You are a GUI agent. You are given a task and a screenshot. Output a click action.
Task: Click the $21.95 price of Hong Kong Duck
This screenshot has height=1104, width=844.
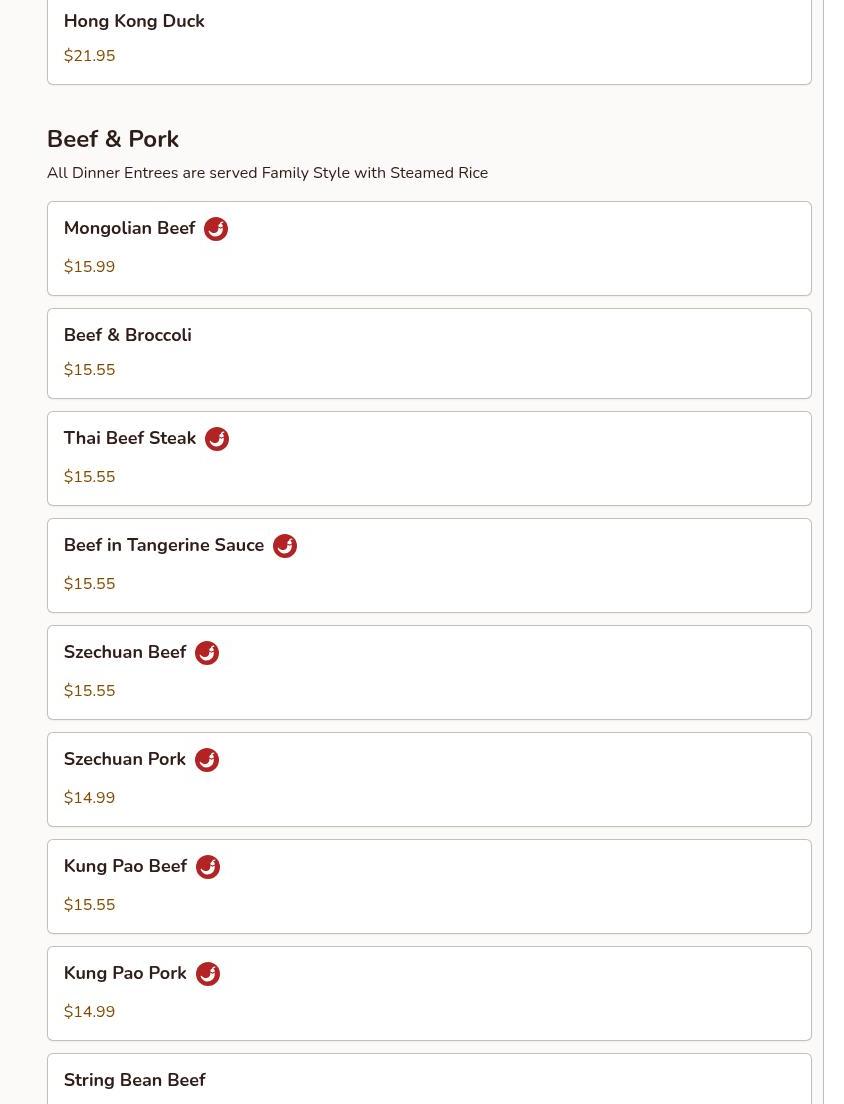(x=90, y=56)
